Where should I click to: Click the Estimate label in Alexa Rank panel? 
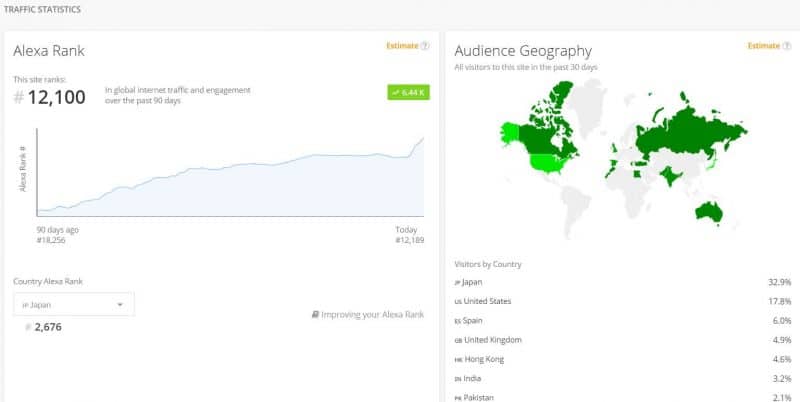pos(402,46)
